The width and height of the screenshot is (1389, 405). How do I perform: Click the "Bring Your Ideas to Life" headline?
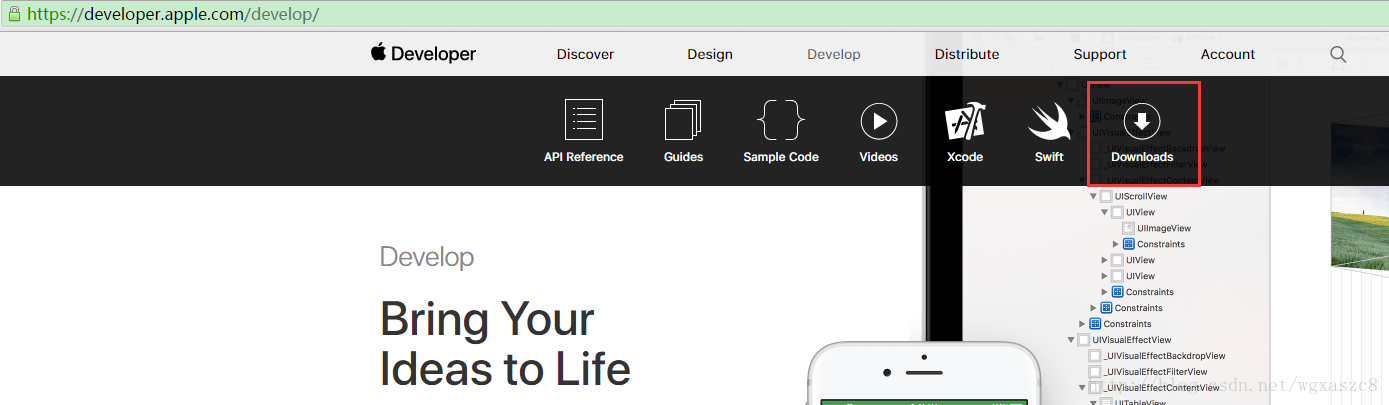[x=505, y=344]
